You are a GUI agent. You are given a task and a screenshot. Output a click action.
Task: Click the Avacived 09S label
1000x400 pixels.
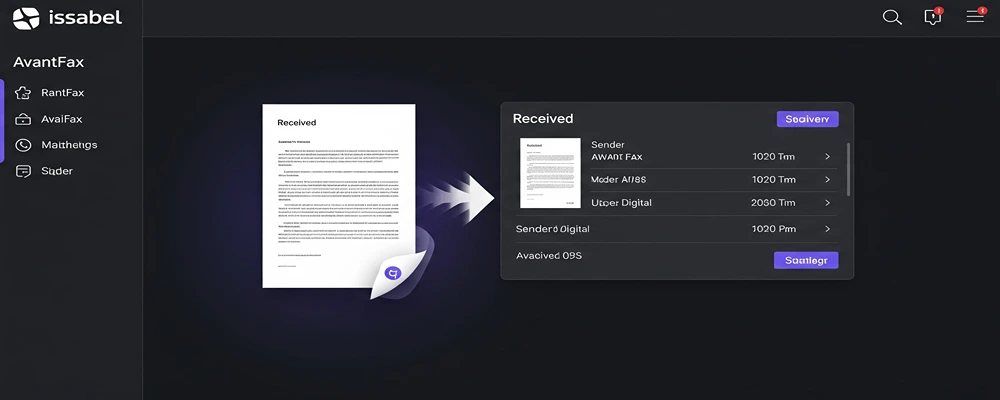coord(549,256)
